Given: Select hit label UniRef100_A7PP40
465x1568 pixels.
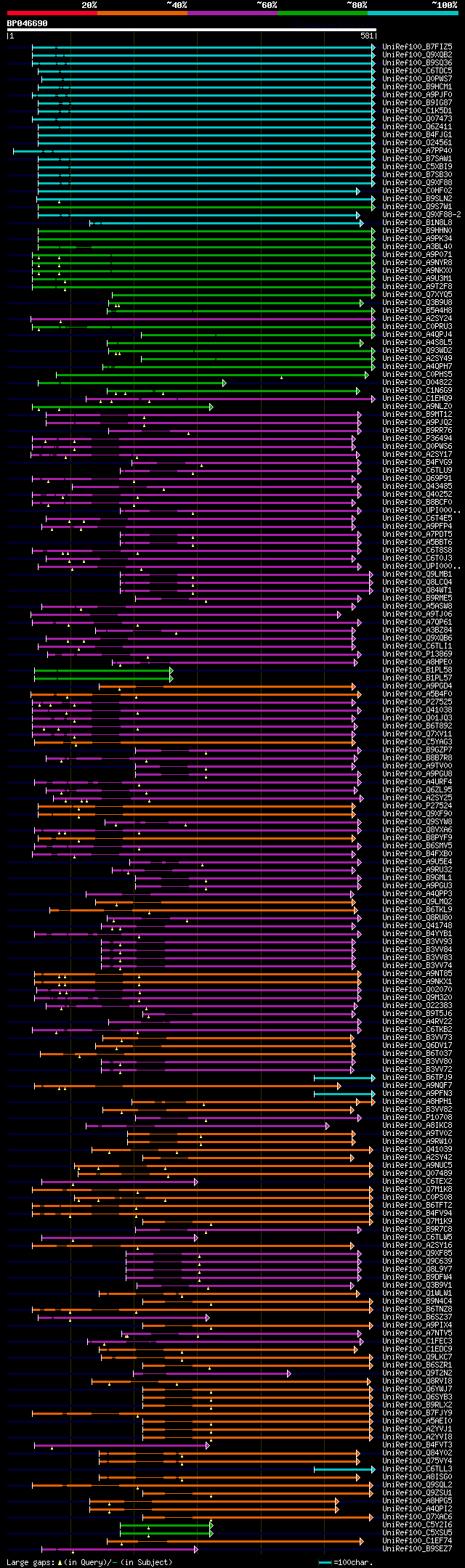Looking at the screenshot, I should coord(417,150).
